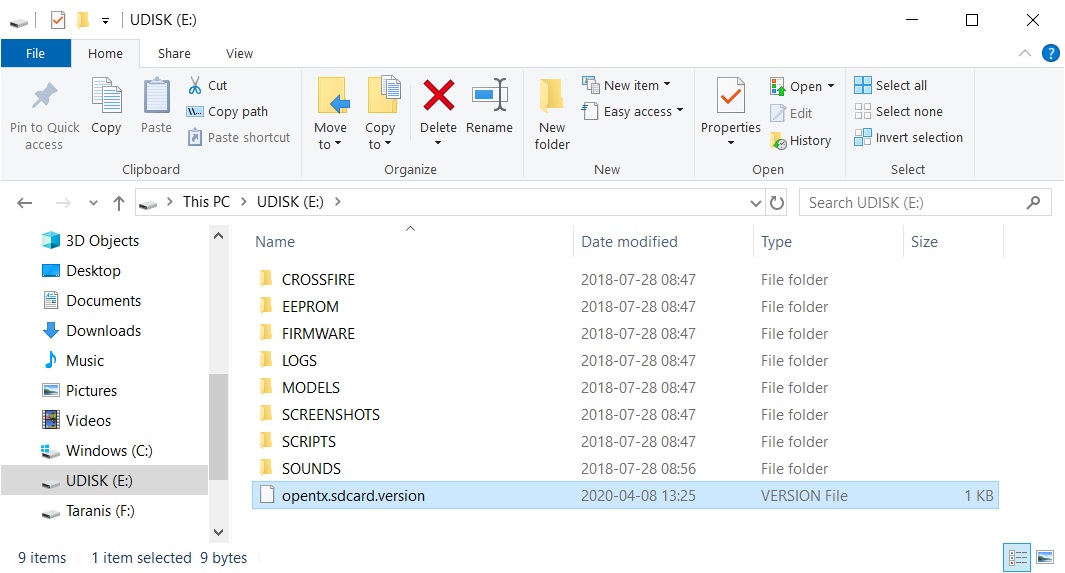1065x573 pixels.
Task: Click Select all
Action: (890, 86)
